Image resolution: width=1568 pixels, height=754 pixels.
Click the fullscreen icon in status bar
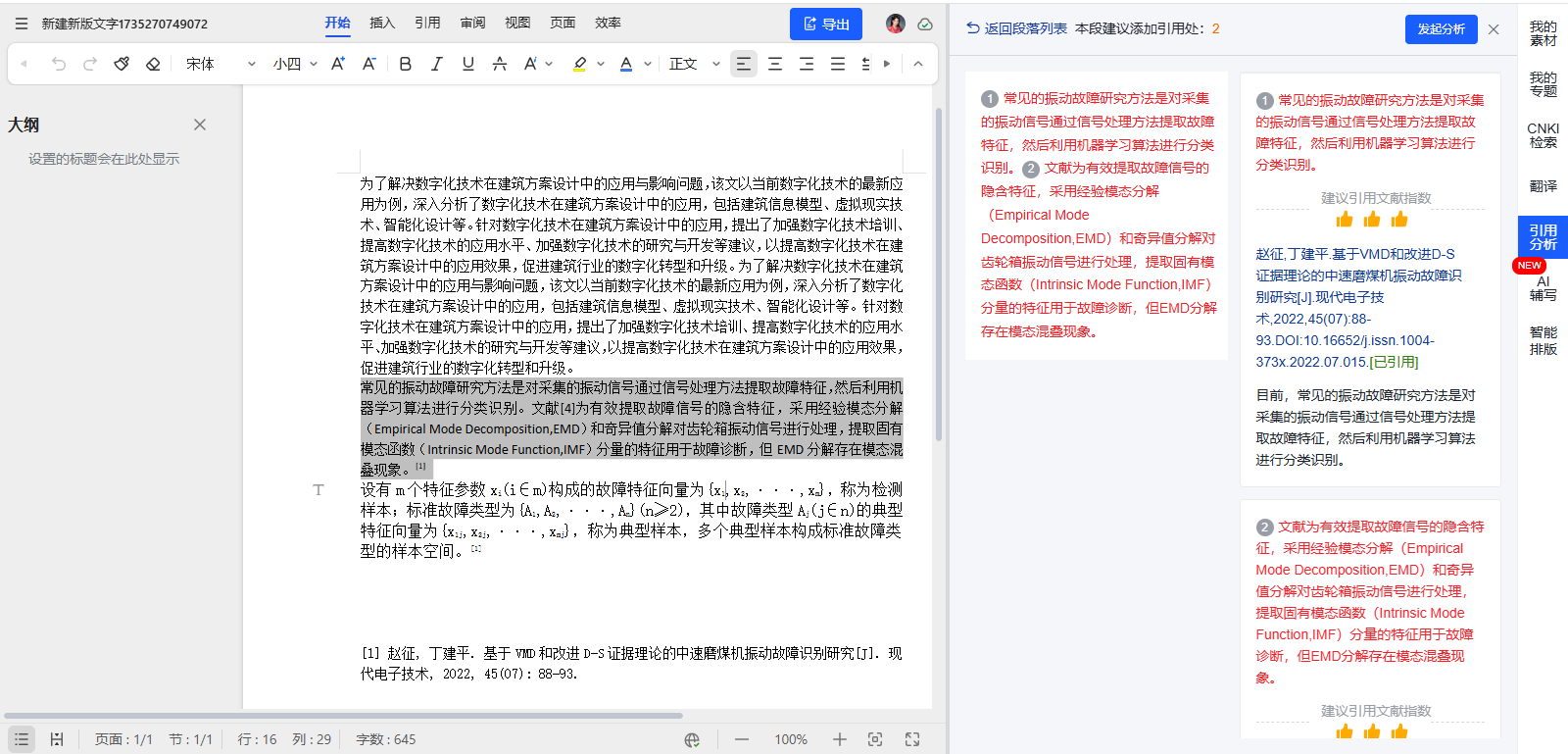912,739
